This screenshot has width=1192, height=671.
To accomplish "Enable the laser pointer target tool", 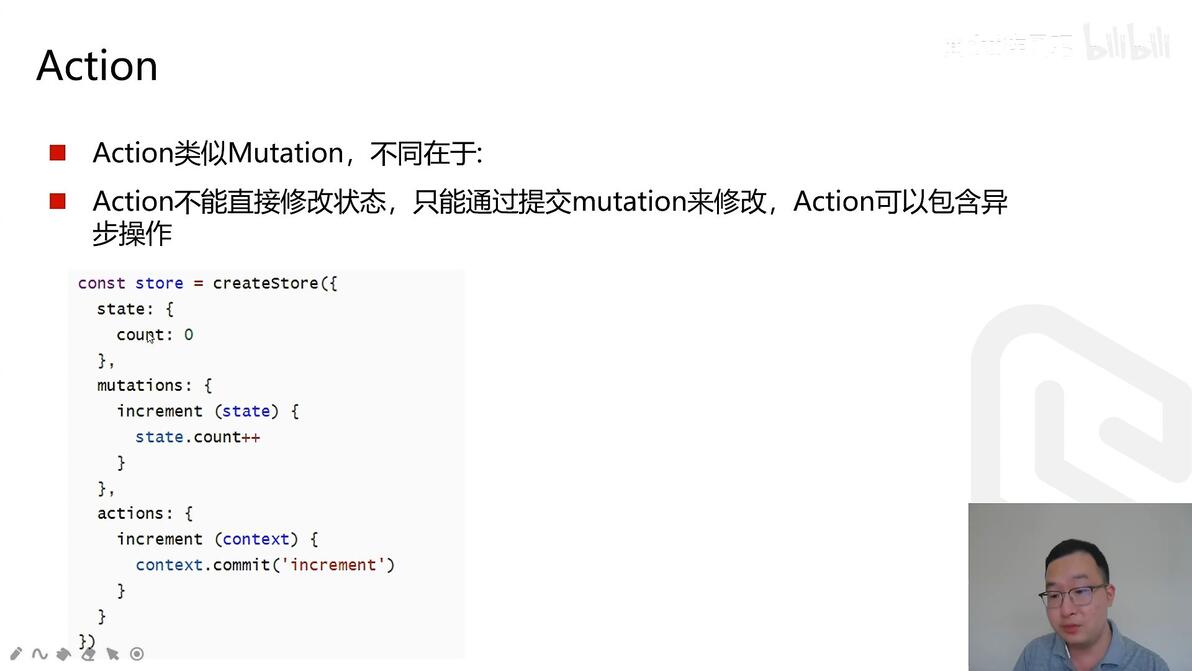I will (137, 654).
